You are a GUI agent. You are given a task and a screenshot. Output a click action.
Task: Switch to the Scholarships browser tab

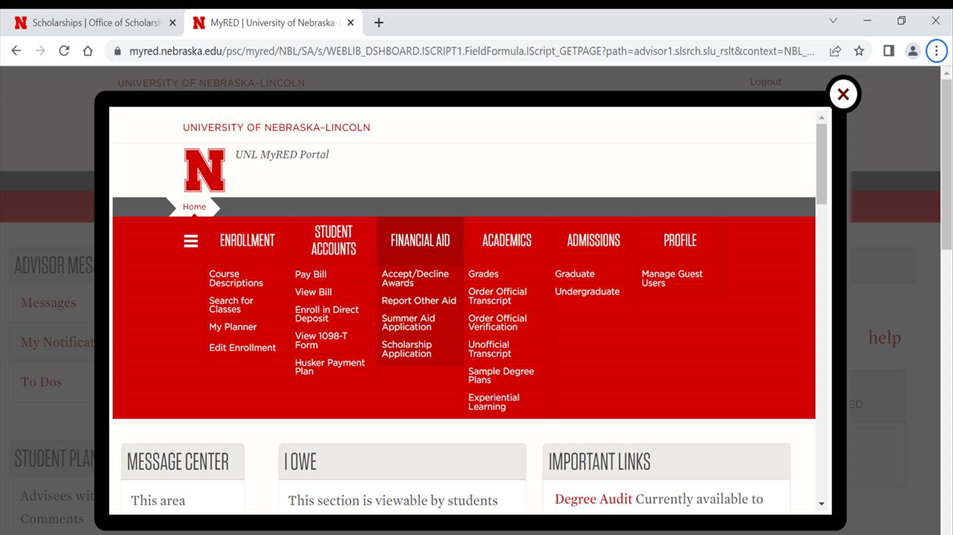coord(92,22)
